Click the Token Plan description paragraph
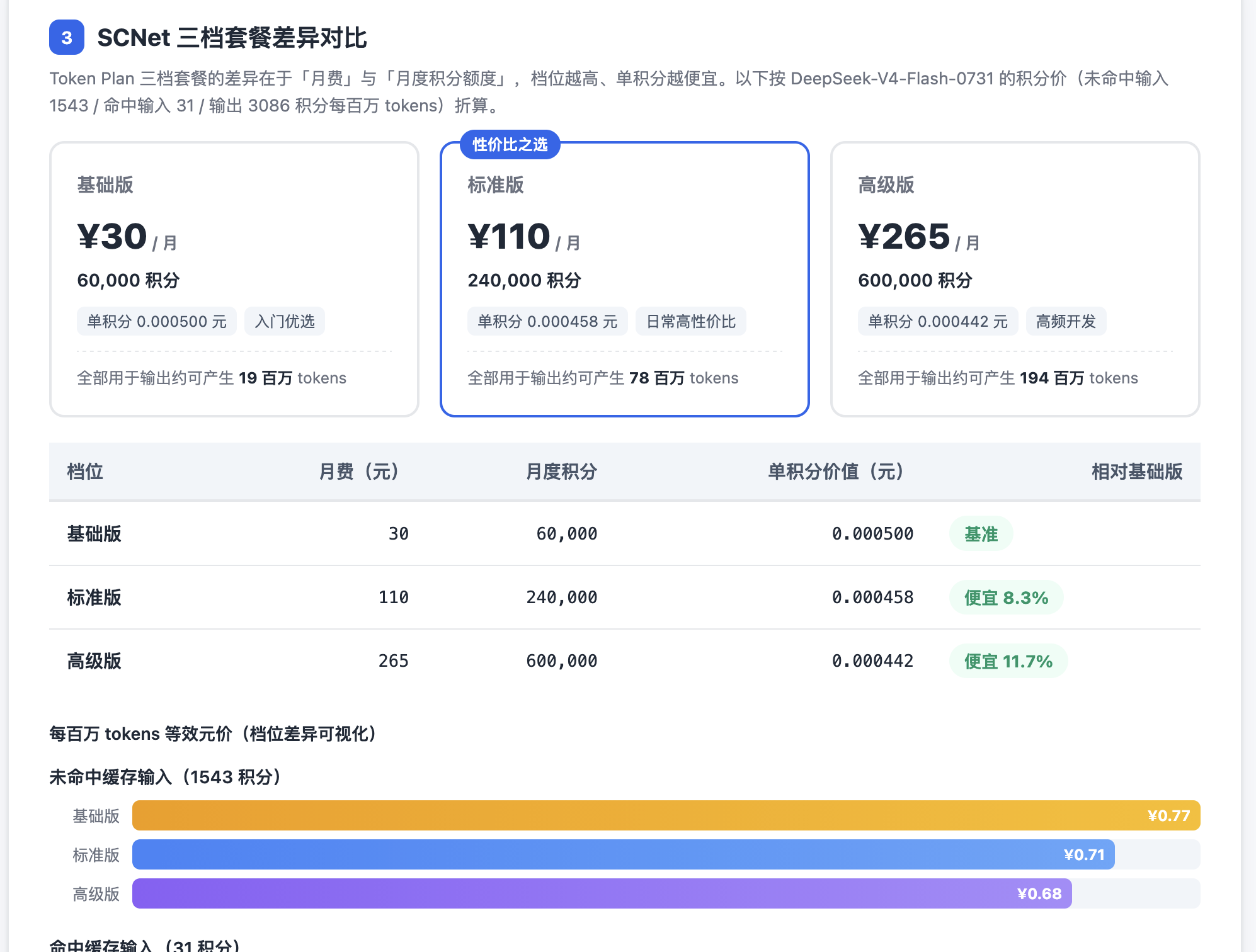 click(609, 92)
